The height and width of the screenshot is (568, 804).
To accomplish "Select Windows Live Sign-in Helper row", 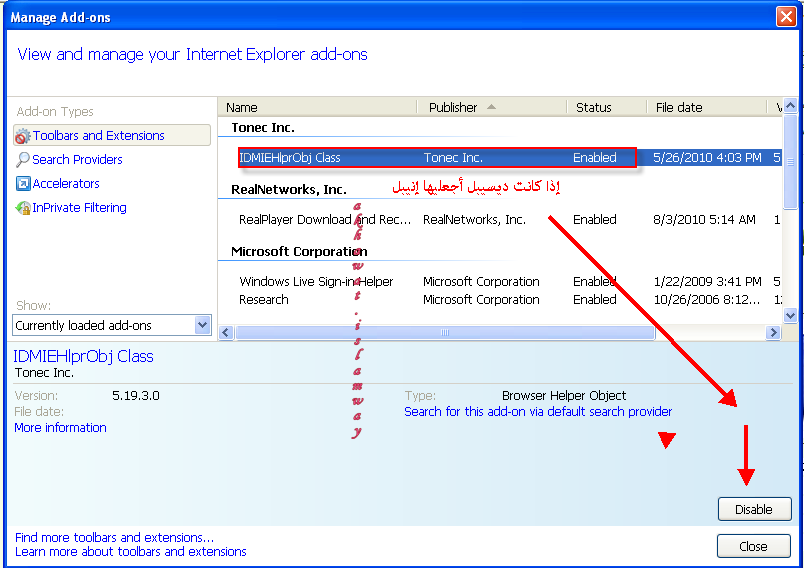I will 500,281.
